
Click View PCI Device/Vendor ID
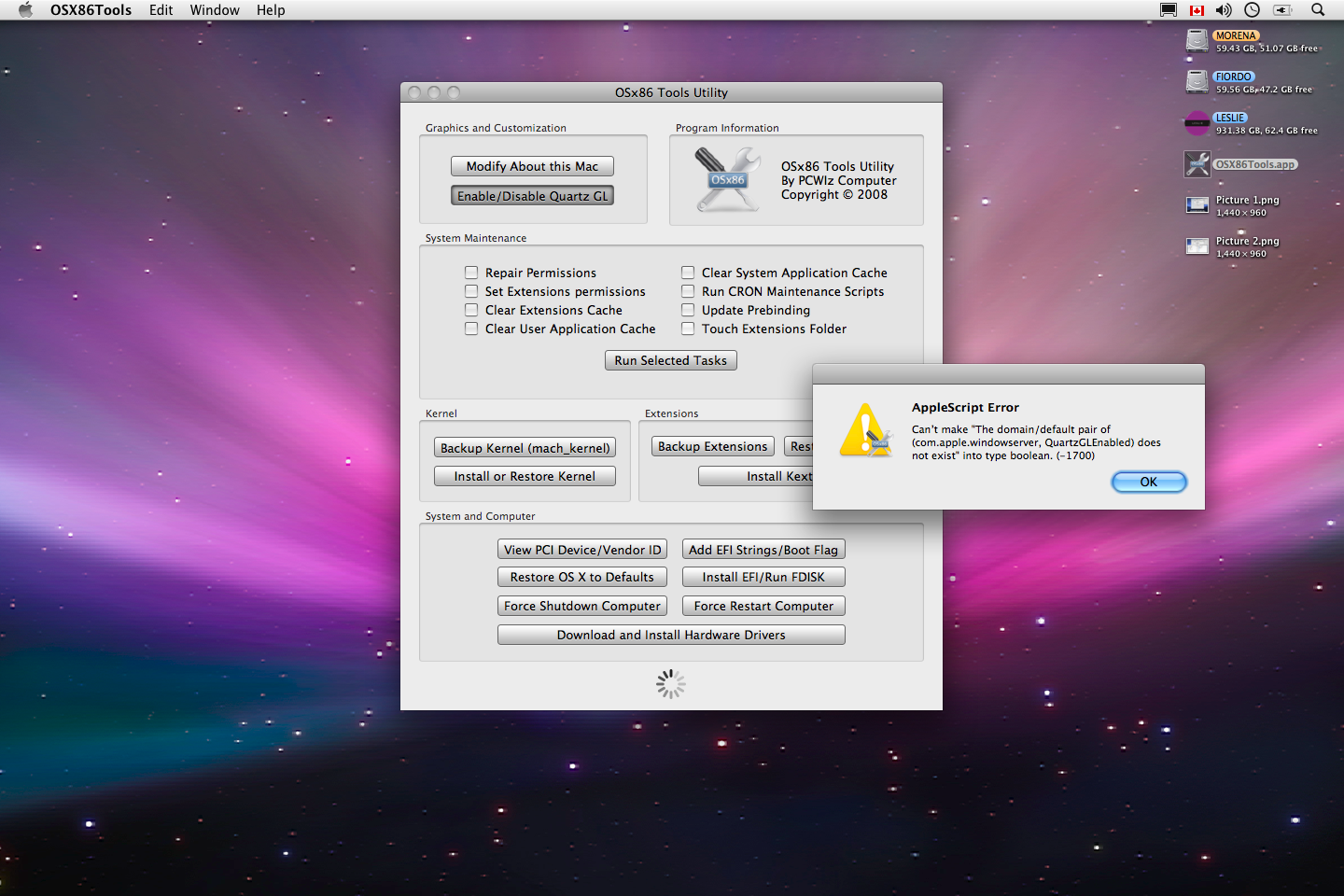582,550
